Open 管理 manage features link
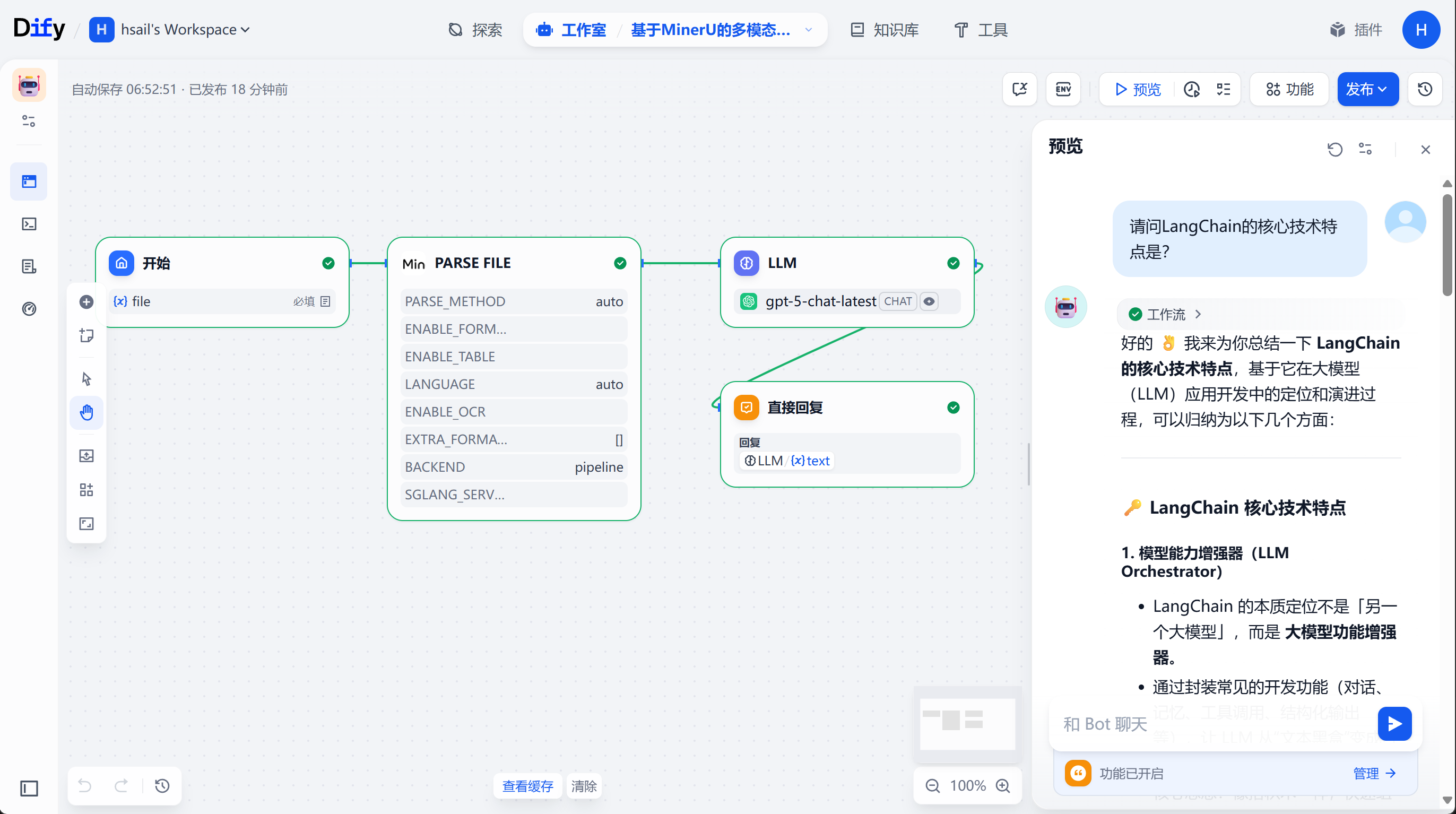 tap(1375, 773)
